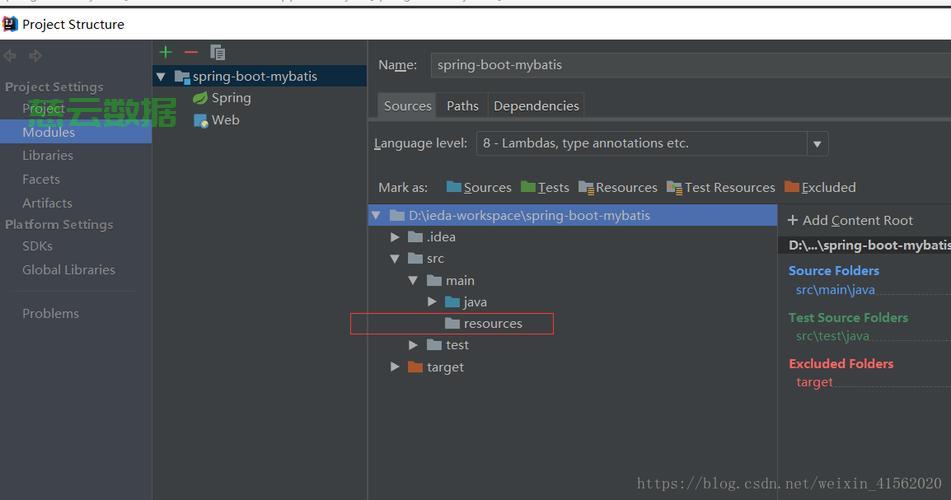Click the .idea folder icon
The width and height of the screenshot is (951, 500).
[415, 237]
